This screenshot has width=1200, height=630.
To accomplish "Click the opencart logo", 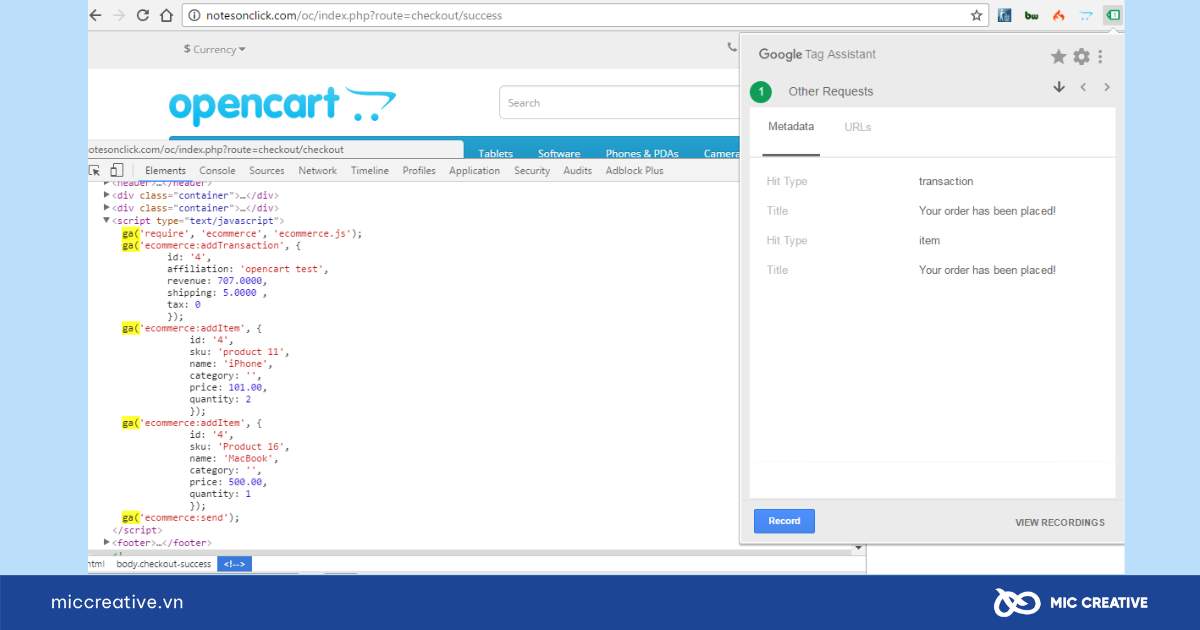I will [x=283, y=105].
